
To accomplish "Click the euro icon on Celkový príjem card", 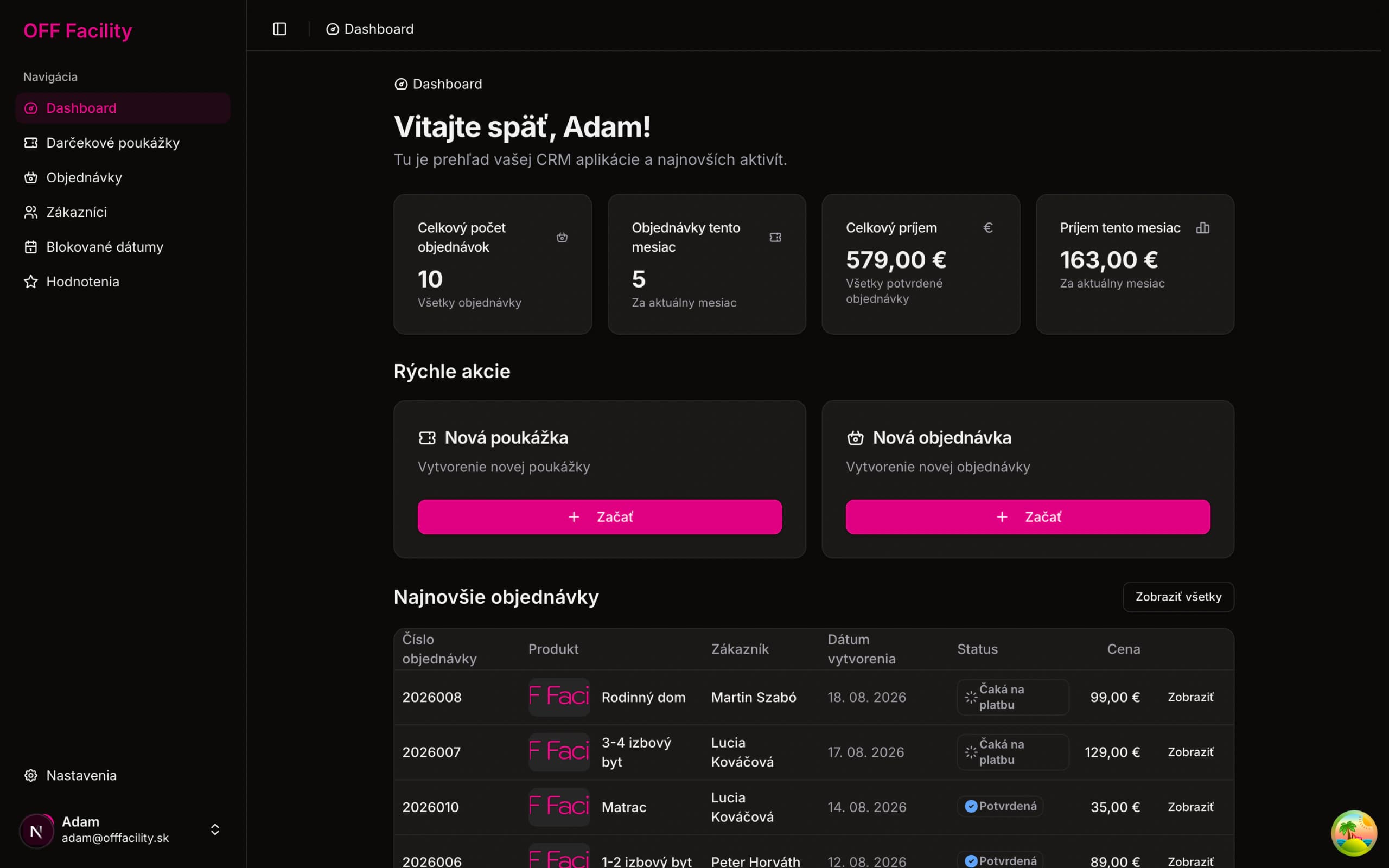I will tap(988, 228).
